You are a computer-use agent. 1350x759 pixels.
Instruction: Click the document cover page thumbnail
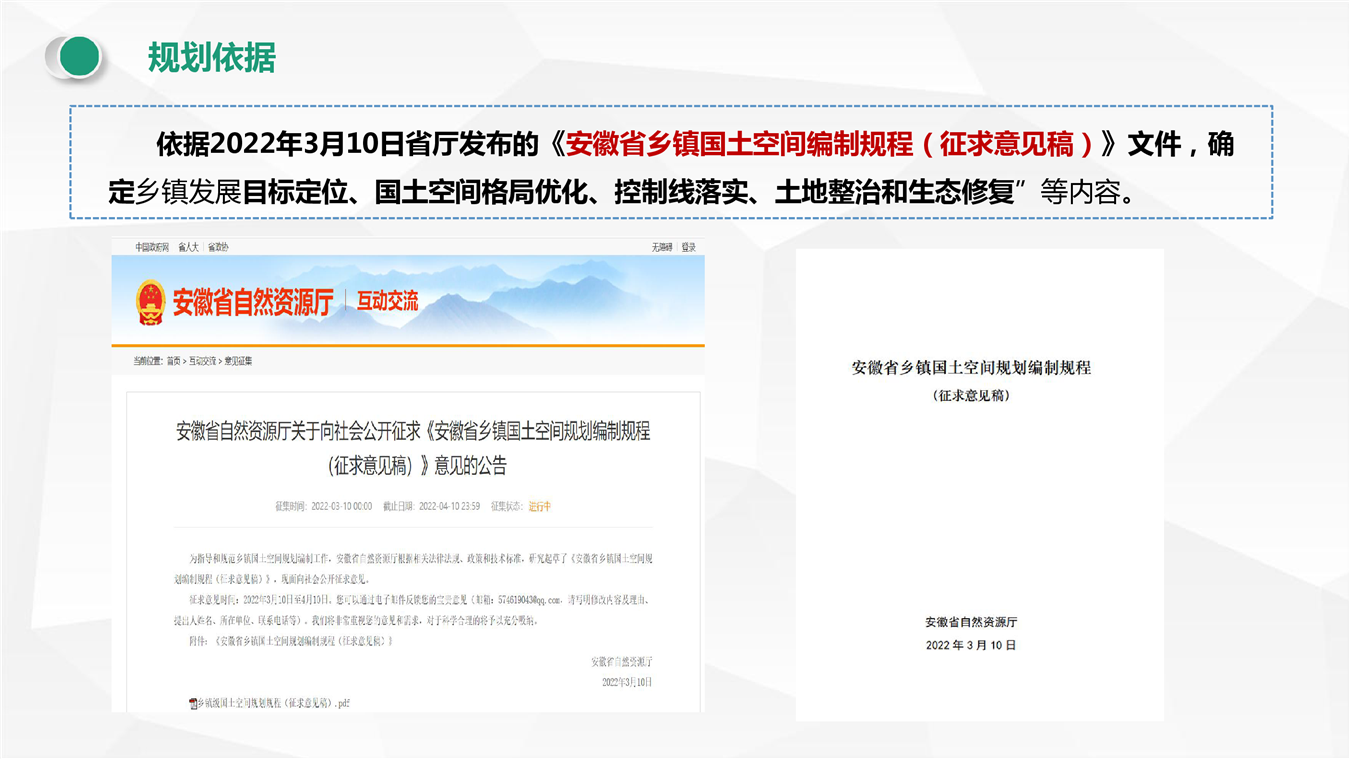(x=979, y=484)
